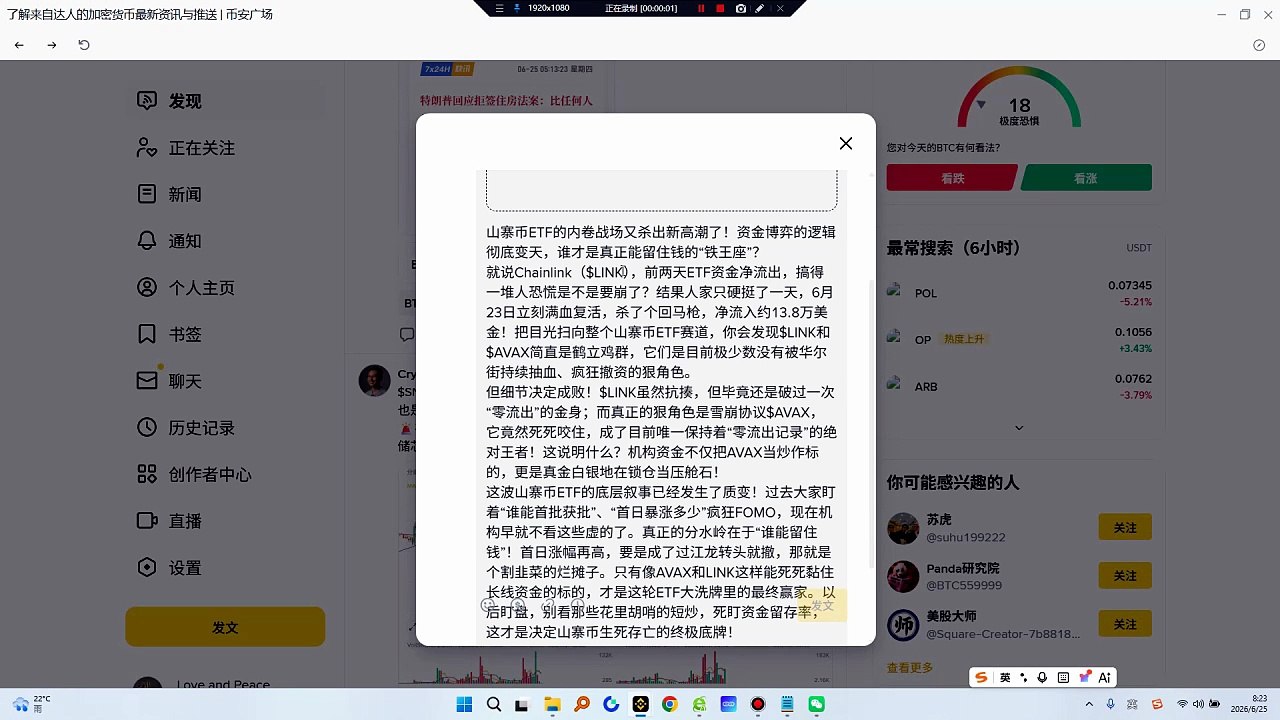Click the 历史记录 clock icon

click(x=147, y=428)
